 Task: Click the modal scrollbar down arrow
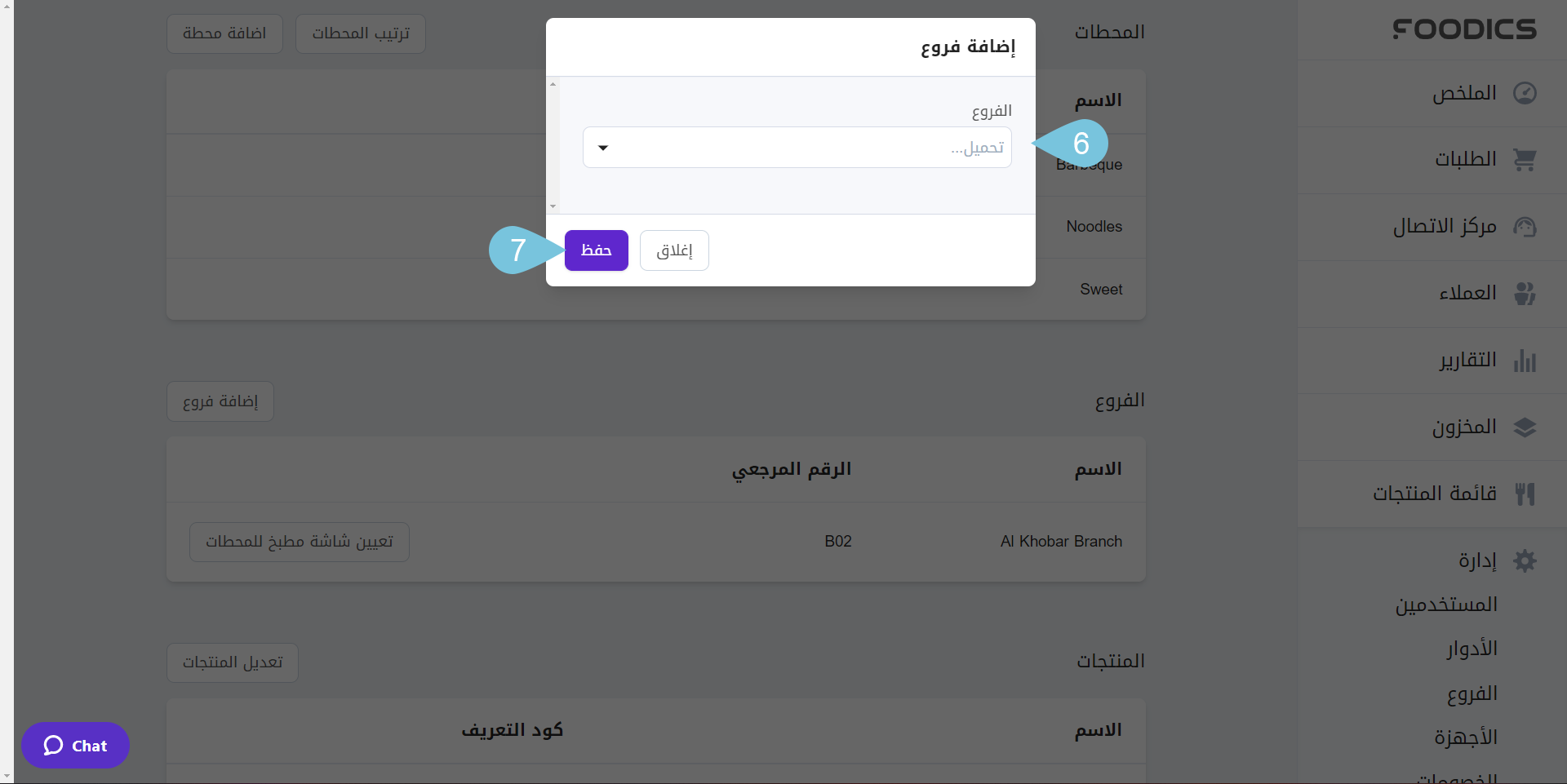tap(553, 206)
